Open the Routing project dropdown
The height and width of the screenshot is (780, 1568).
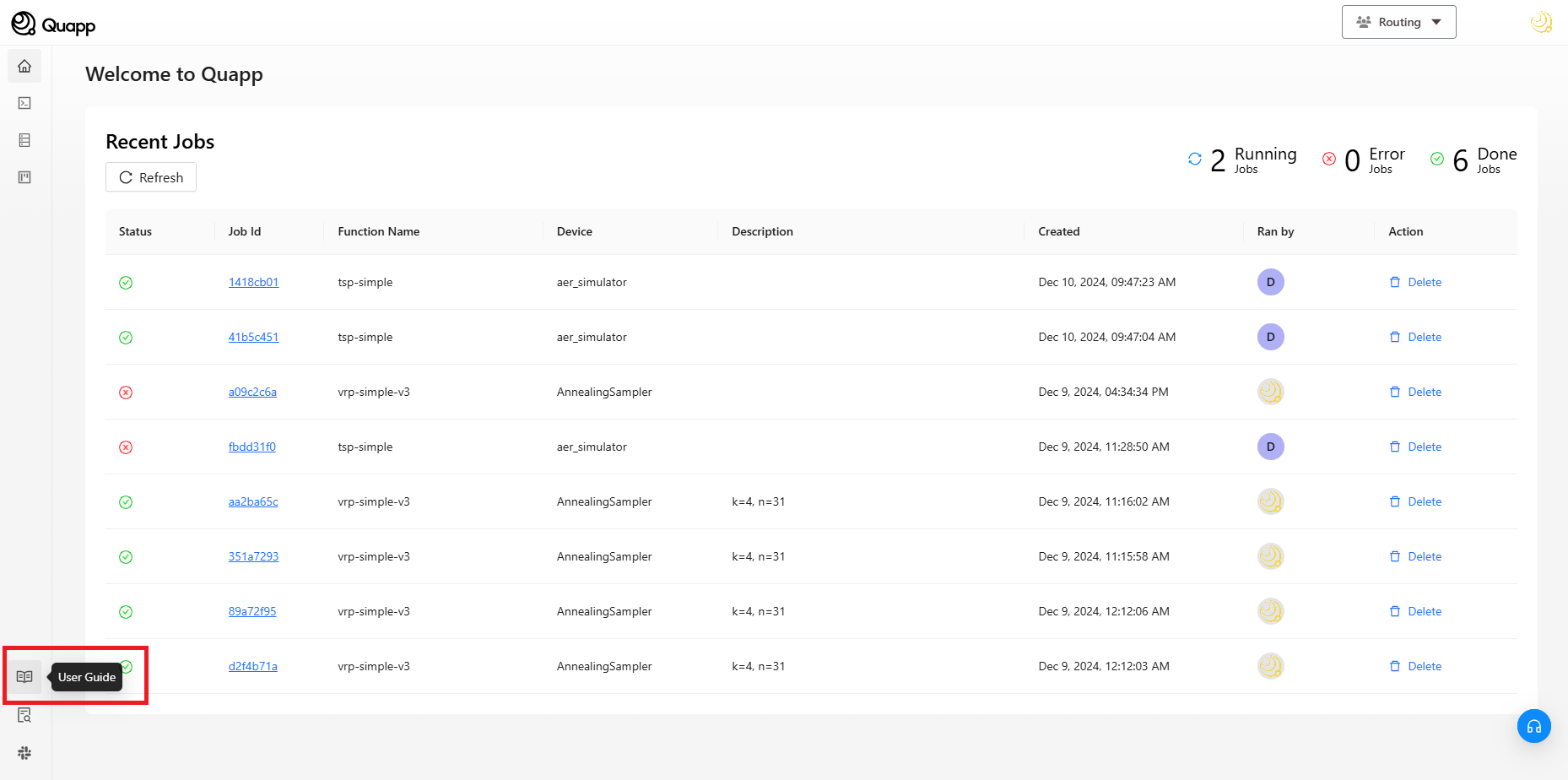[x=1398, y=22]
